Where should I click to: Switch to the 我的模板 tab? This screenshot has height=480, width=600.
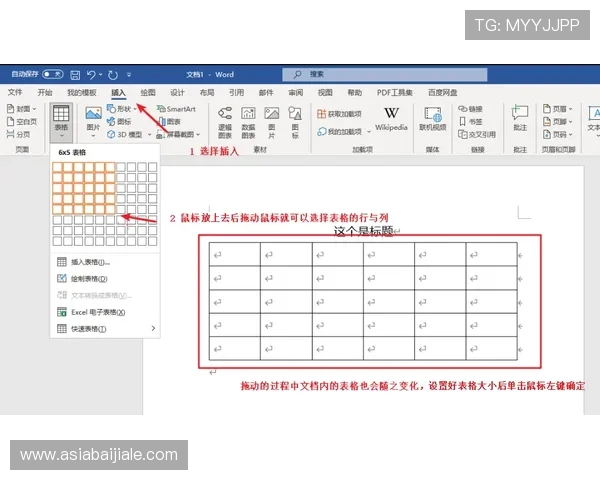coord(82,92)
